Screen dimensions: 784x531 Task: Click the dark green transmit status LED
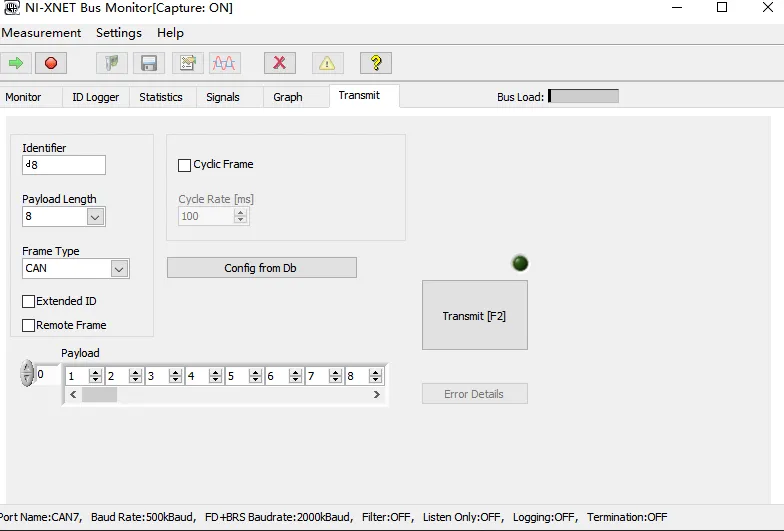click(520, 263)
